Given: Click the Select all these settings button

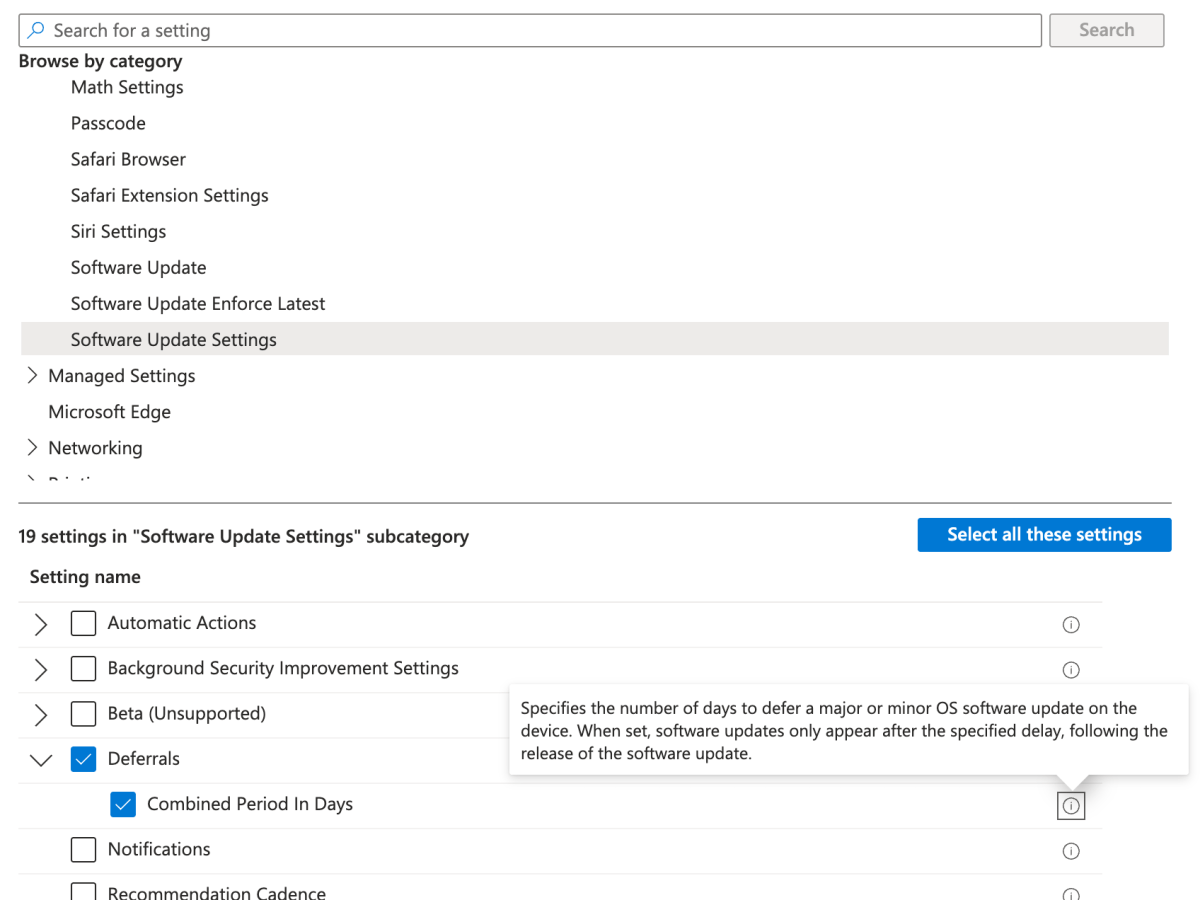Looking at the screenshot, I should pyautogui.click(x=1044, y=534).
